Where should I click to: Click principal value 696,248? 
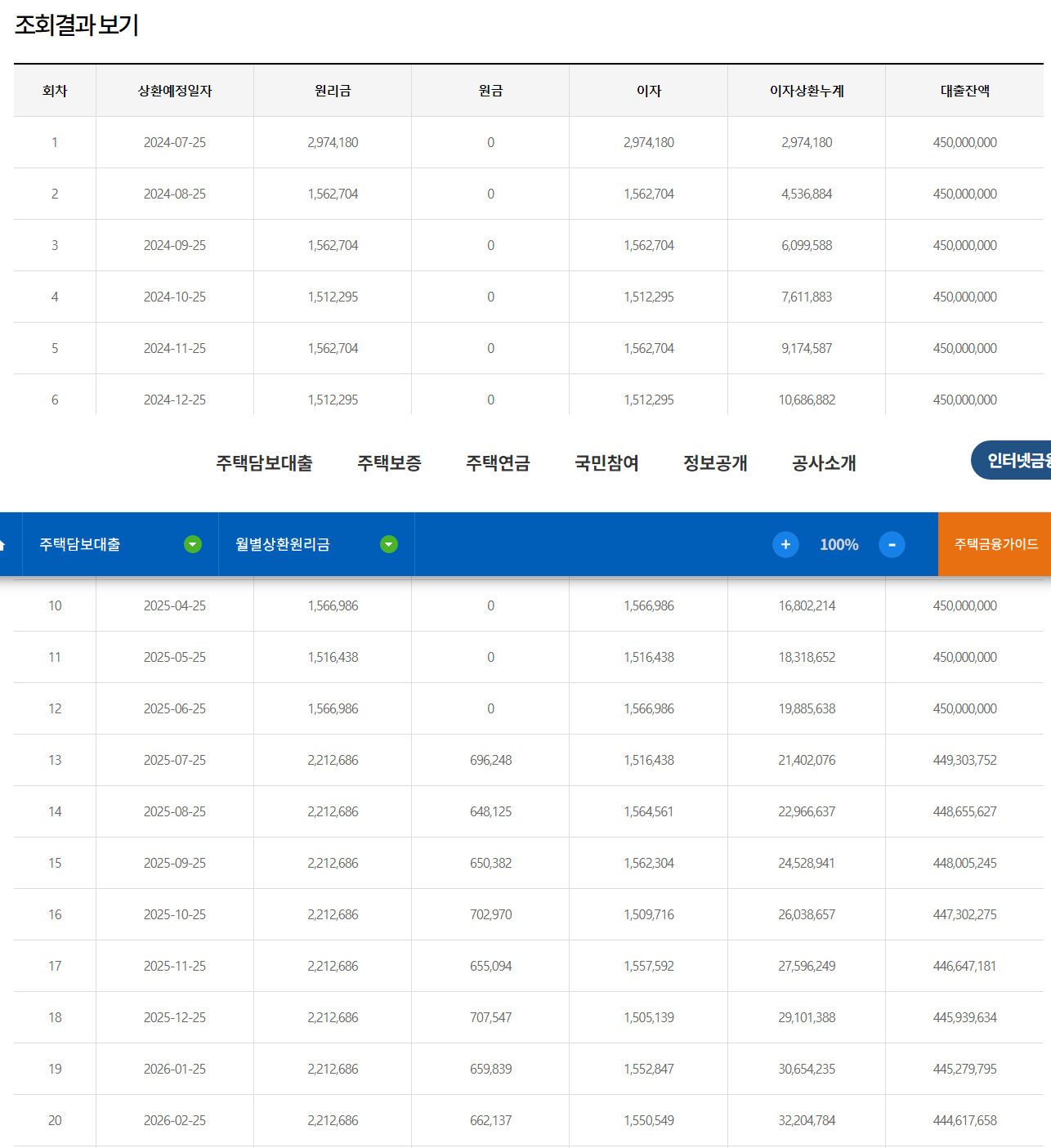[490, 760]
